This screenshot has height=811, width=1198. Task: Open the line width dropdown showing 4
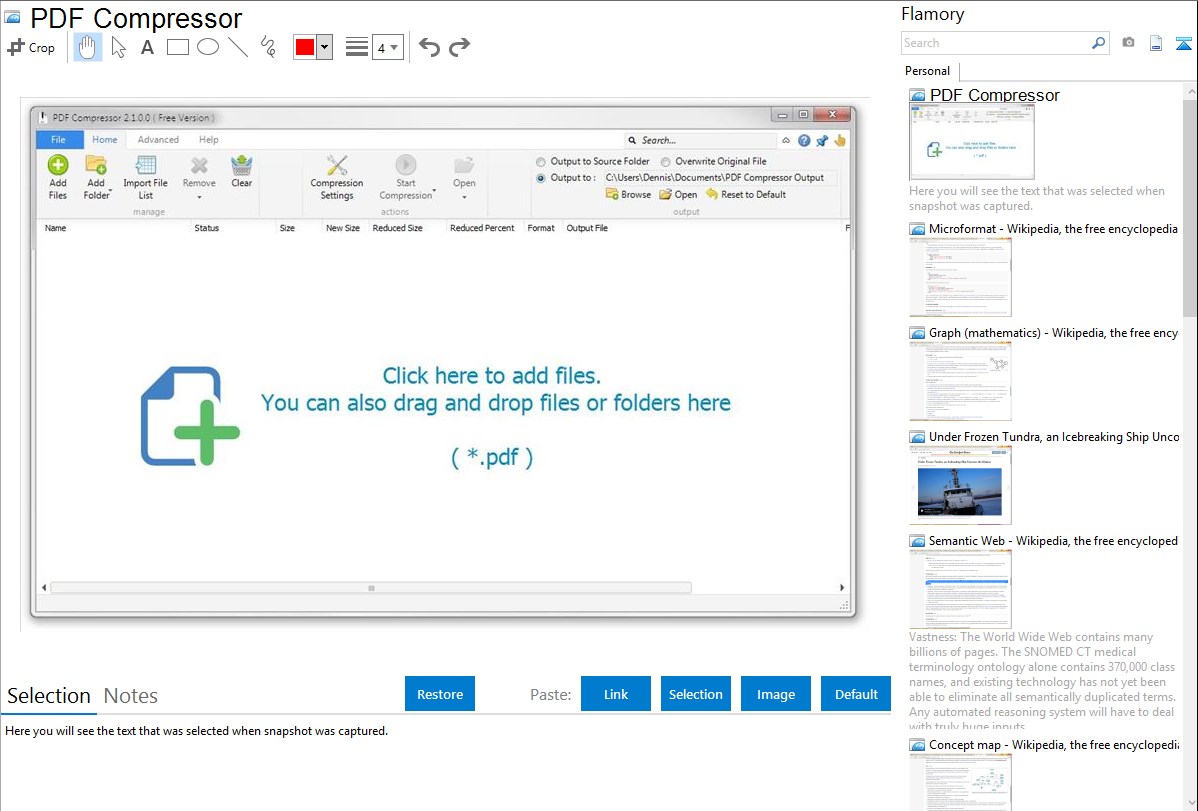(387, 48)
